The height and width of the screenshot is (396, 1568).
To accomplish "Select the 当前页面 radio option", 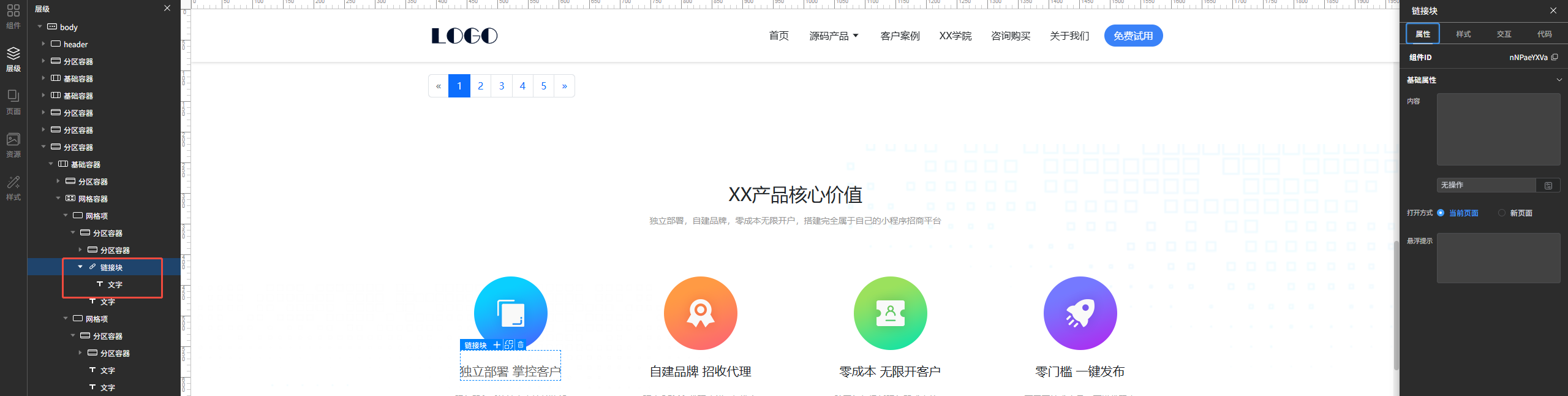I will click(1441, 213).
